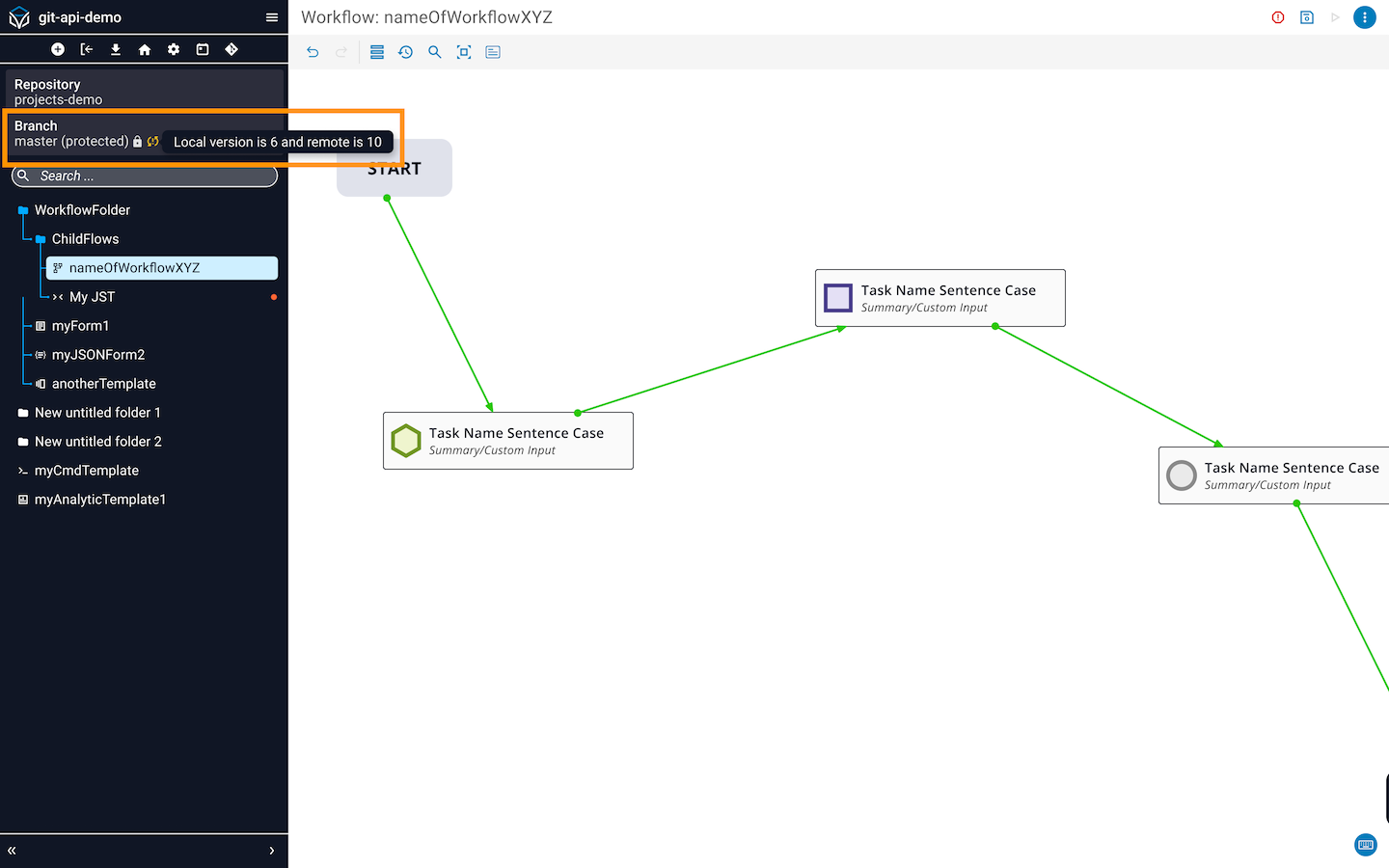The width and height of the screenshot is (1389, 868).
Task: Collapse the ChildFlows subfolder
Action: (x=41, y=239)
